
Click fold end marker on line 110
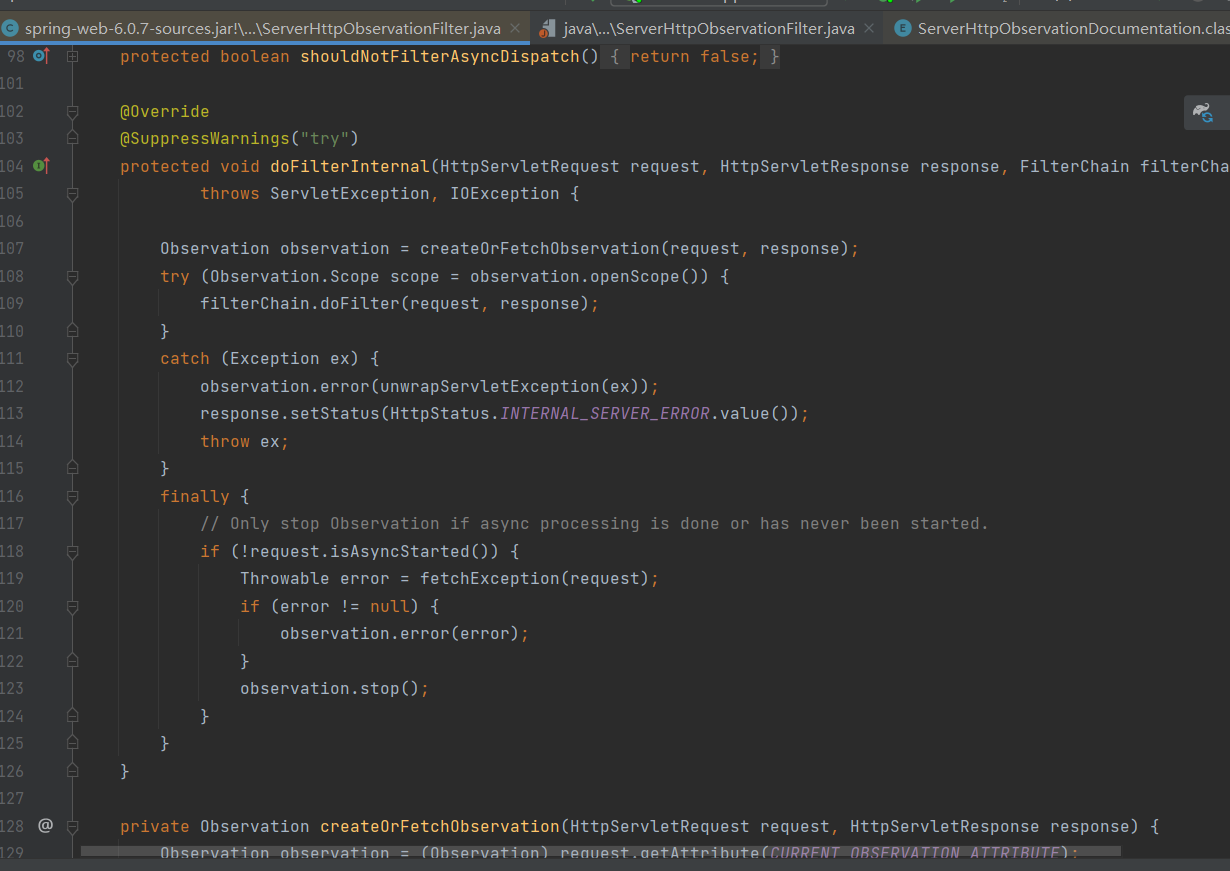(72, 331)
